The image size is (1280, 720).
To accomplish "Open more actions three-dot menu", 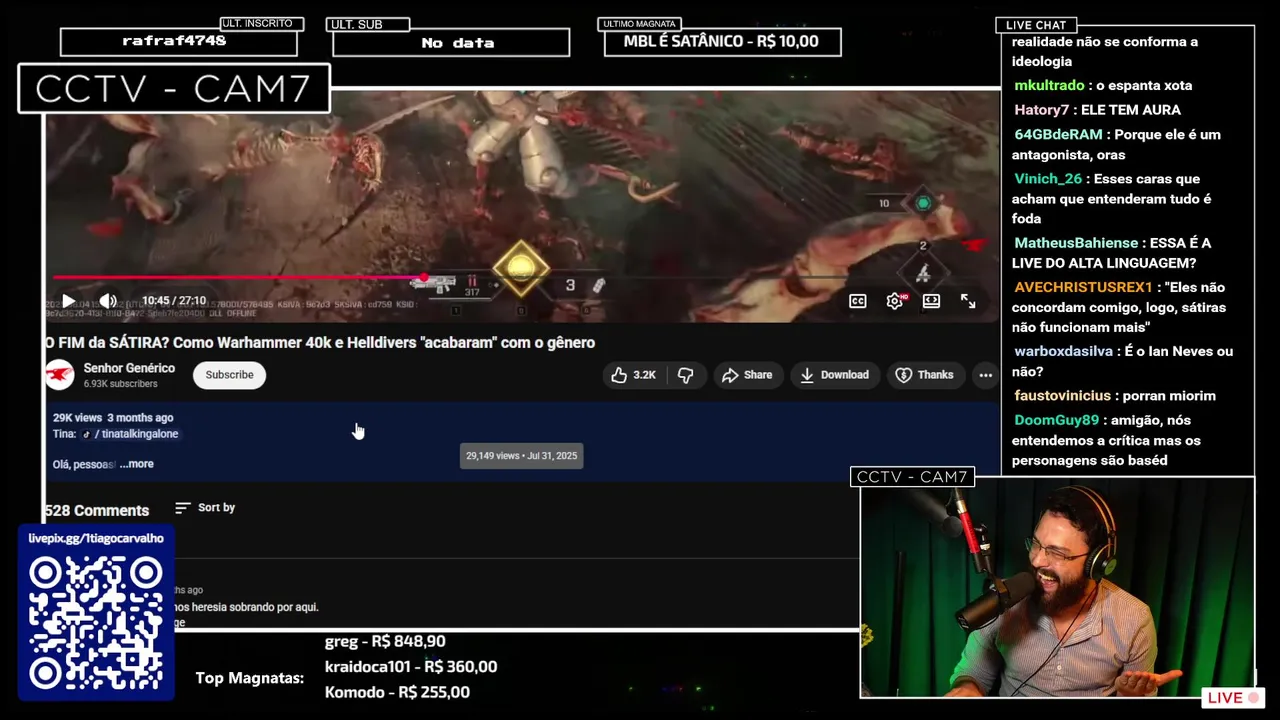I will click(985, 375).
